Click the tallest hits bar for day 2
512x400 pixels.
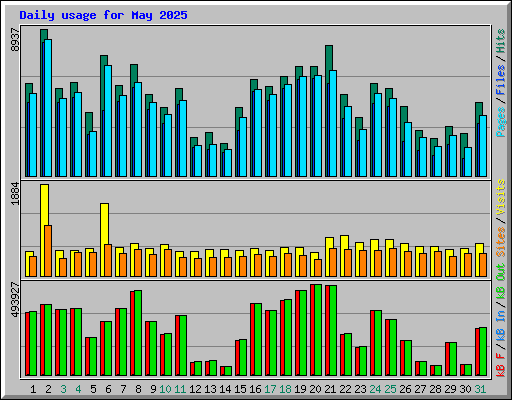[x=44, y=34]
